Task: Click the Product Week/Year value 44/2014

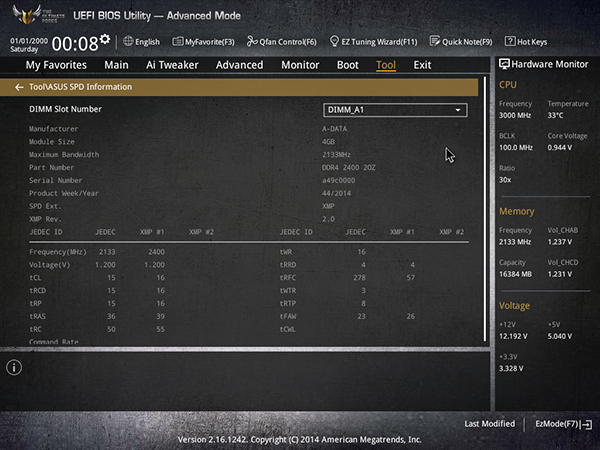Action: coord(336,193)
